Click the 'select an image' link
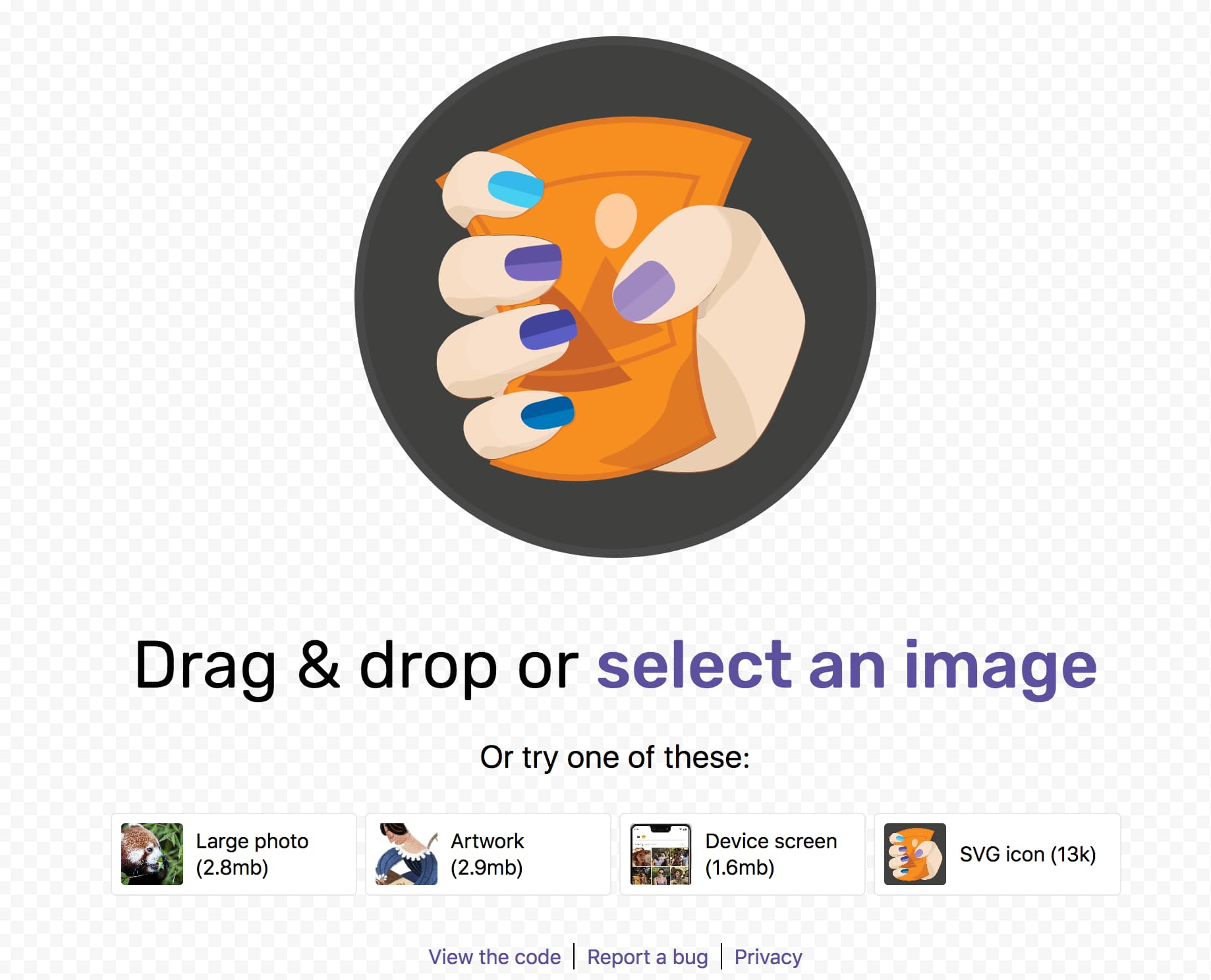This screenshot has width=1211, height=980. point(847,667)
